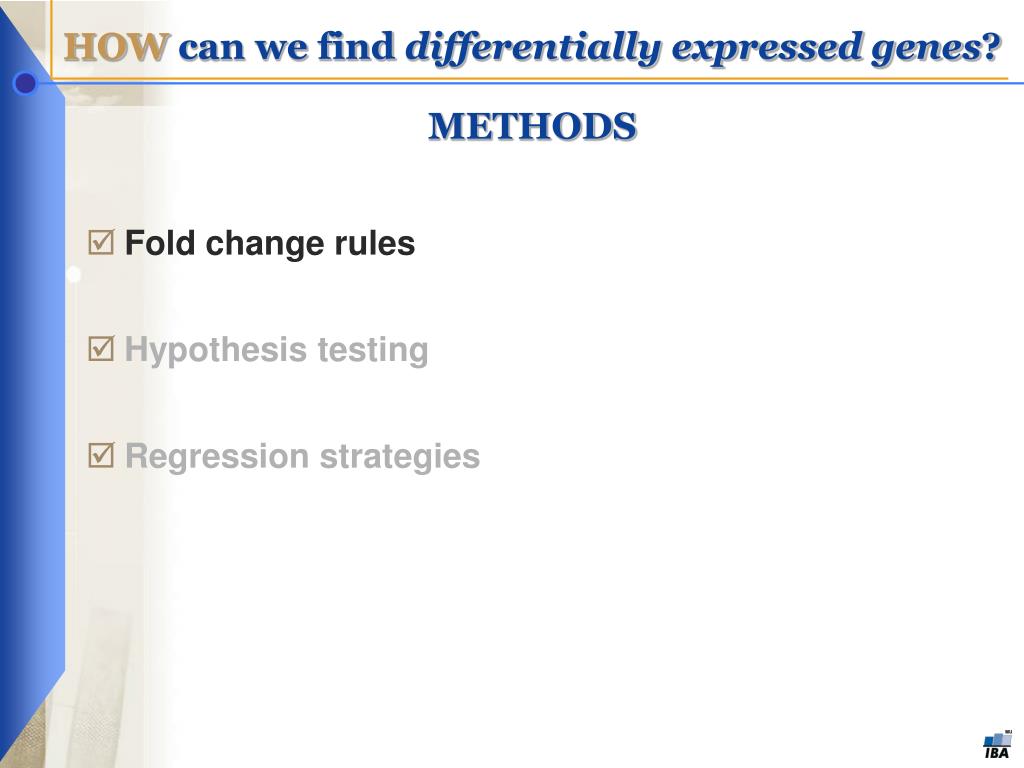
Task: Select the Fold change rules text
Action: [x=270, y=244]
